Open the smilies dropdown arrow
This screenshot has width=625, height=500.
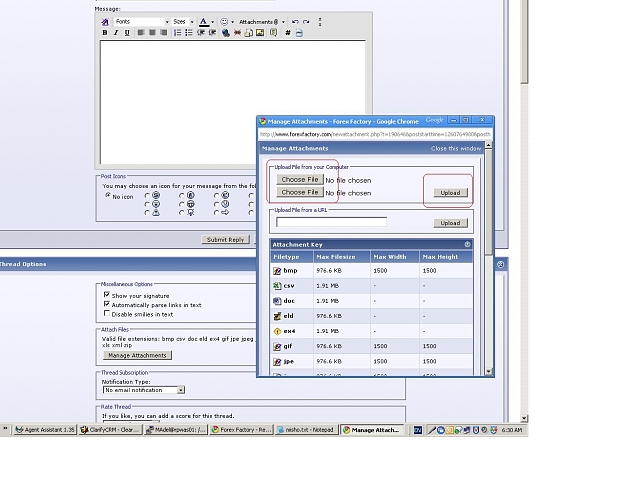coord(232,22)
